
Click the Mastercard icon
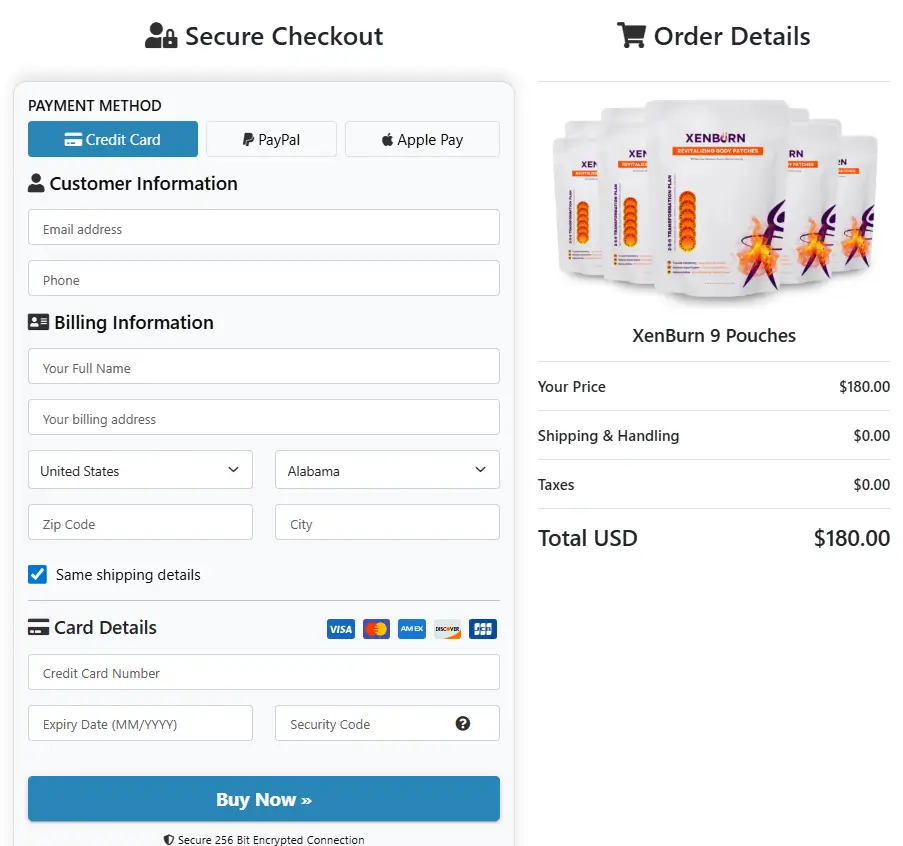click(x=376, y=629)
